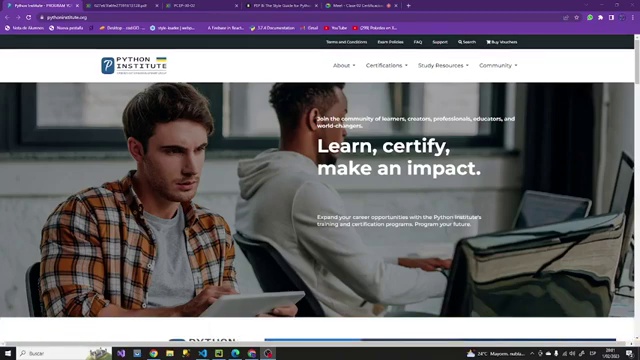
Task: Open the Nueva pestaña bookmark
Action: coord(66,28)
